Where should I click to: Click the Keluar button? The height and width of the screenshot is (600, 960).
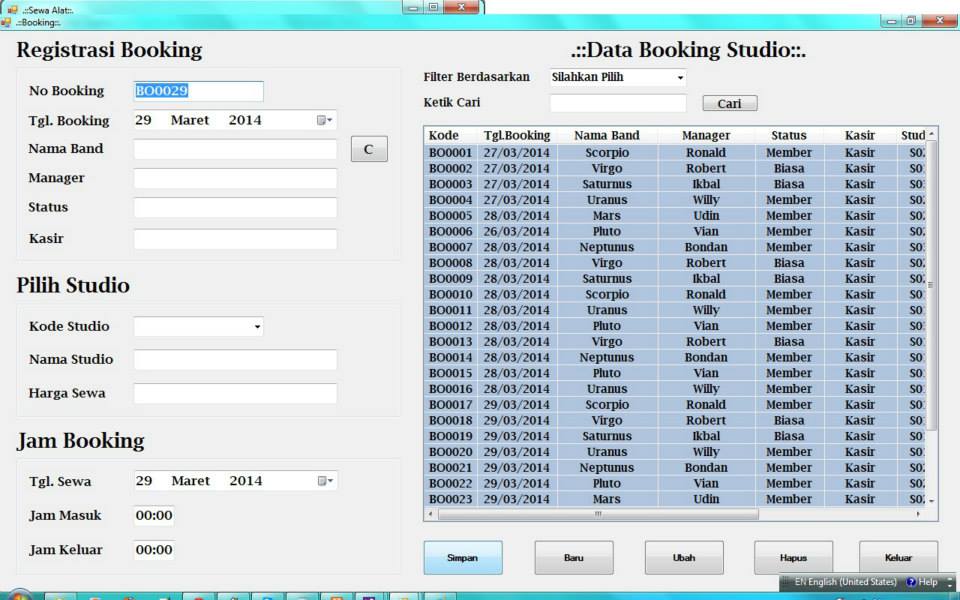click(x=898, y=557)
